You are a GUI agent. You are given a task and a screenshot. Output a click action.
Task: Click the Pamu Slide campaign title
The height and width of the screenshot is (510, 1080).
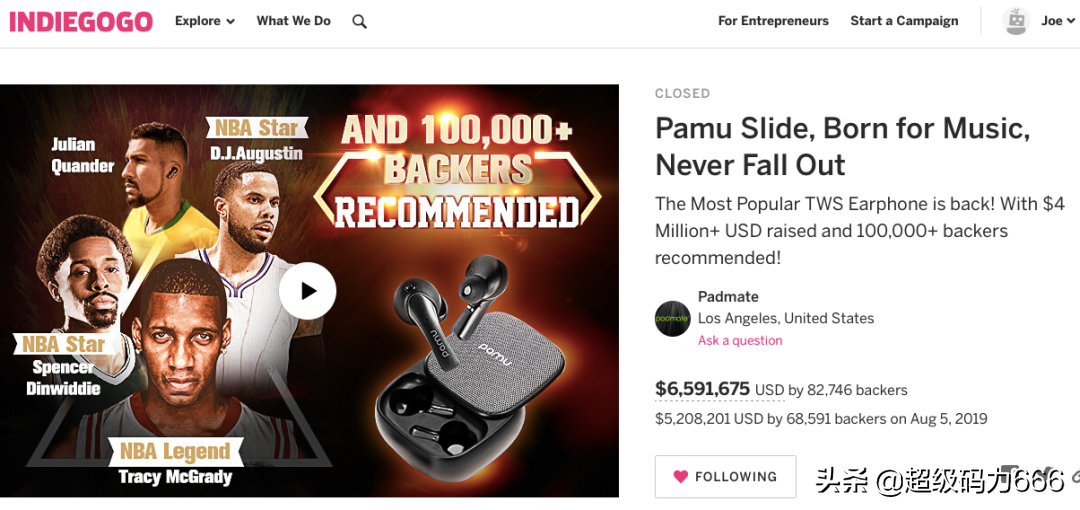tap(842, 146)
